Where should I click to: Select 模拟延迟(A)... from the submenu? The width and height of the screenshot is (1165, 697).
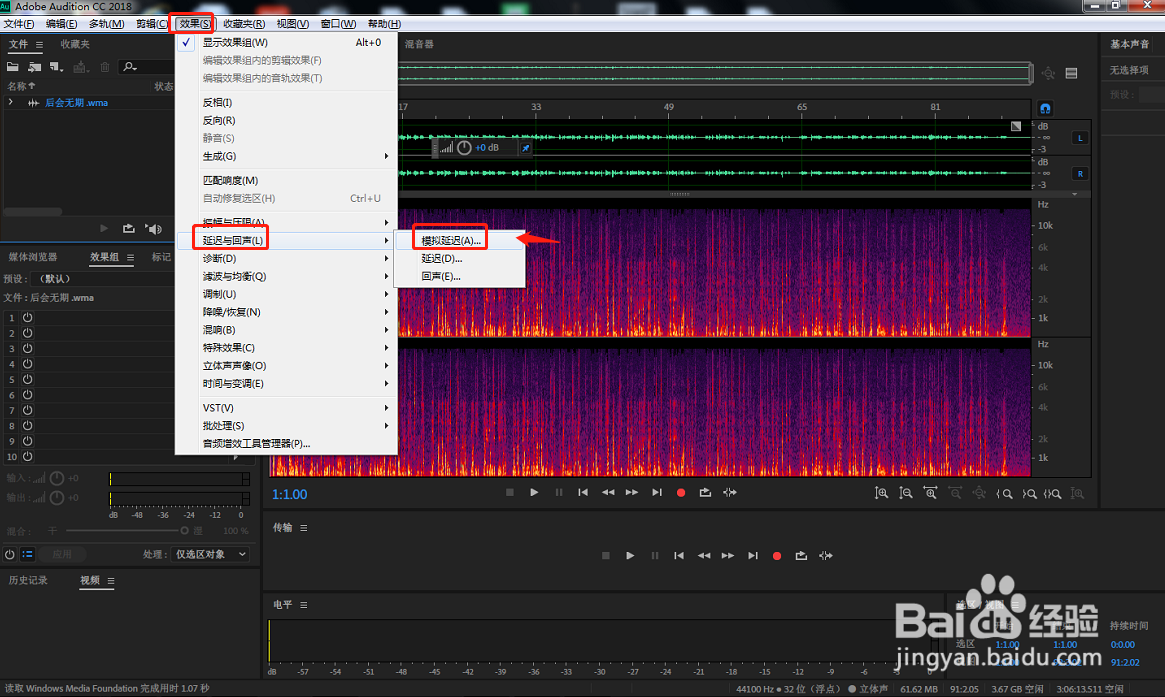point(459,240)
